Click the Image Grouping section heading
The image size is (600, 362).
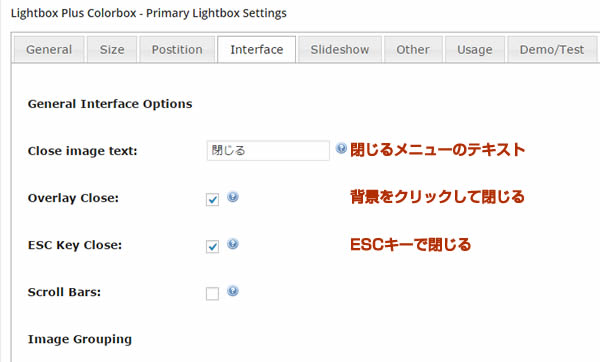click(80, 339)
